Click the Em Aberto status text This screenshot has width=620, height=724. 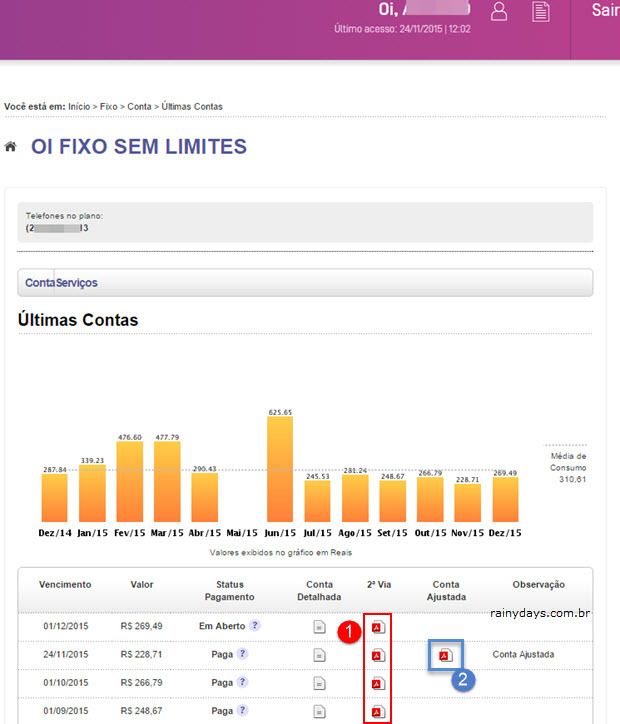[x=222, y=626]
